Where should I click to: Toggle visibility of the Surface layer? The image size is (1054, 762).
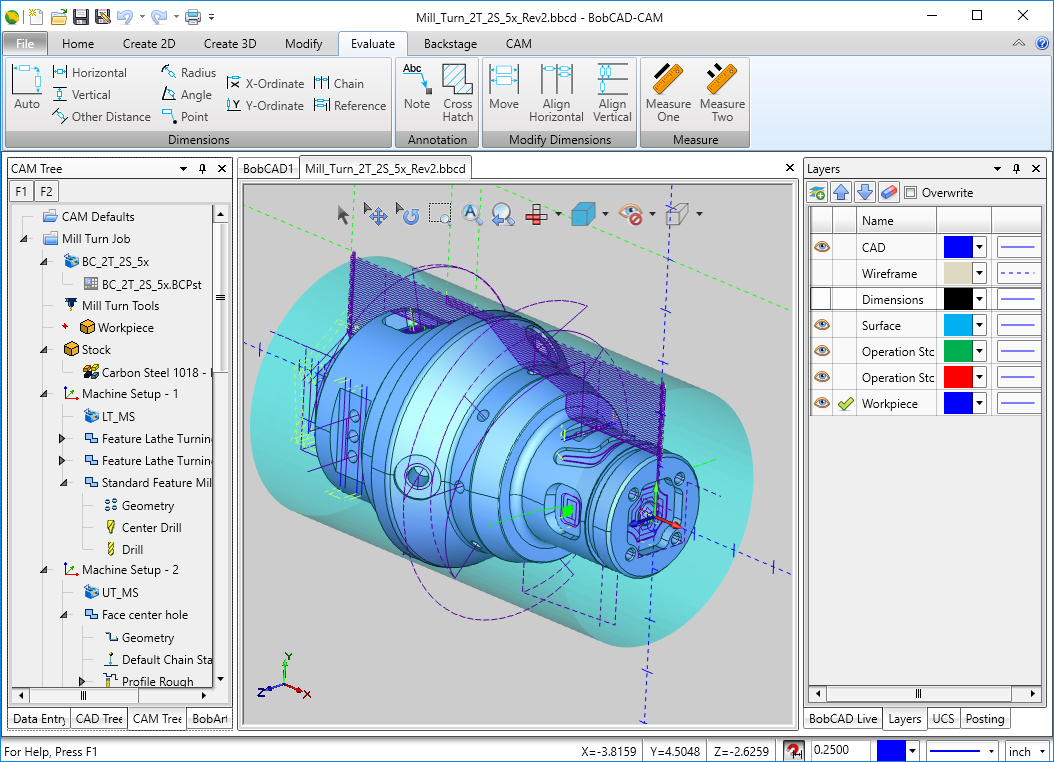(x=821, y=325)
